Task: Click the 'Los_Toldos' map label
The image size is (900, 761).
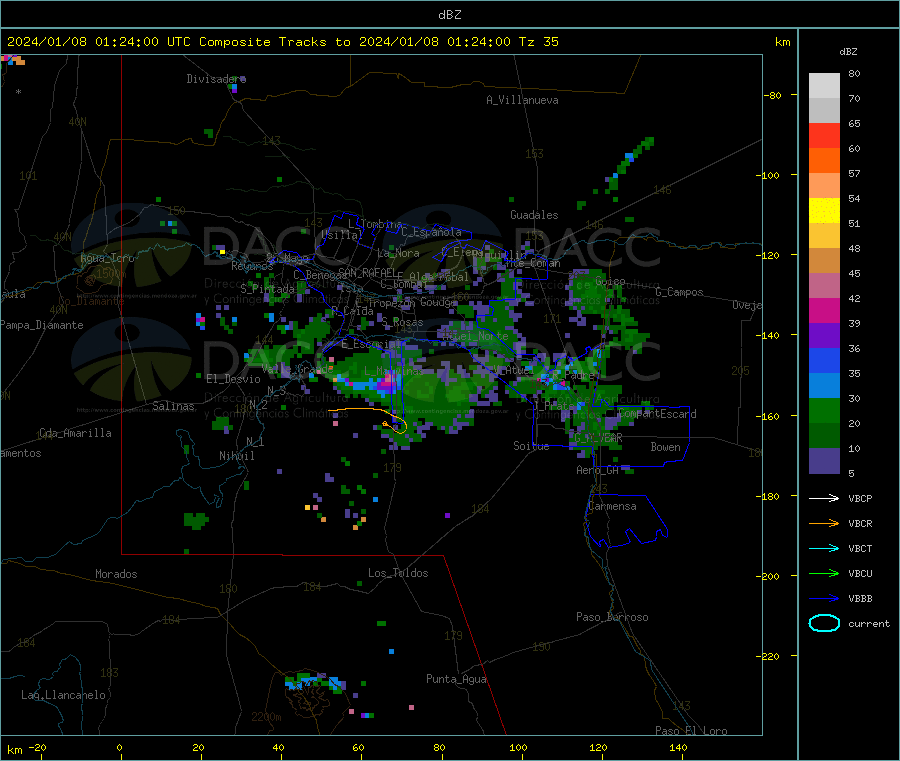Action: coord(398,573)
